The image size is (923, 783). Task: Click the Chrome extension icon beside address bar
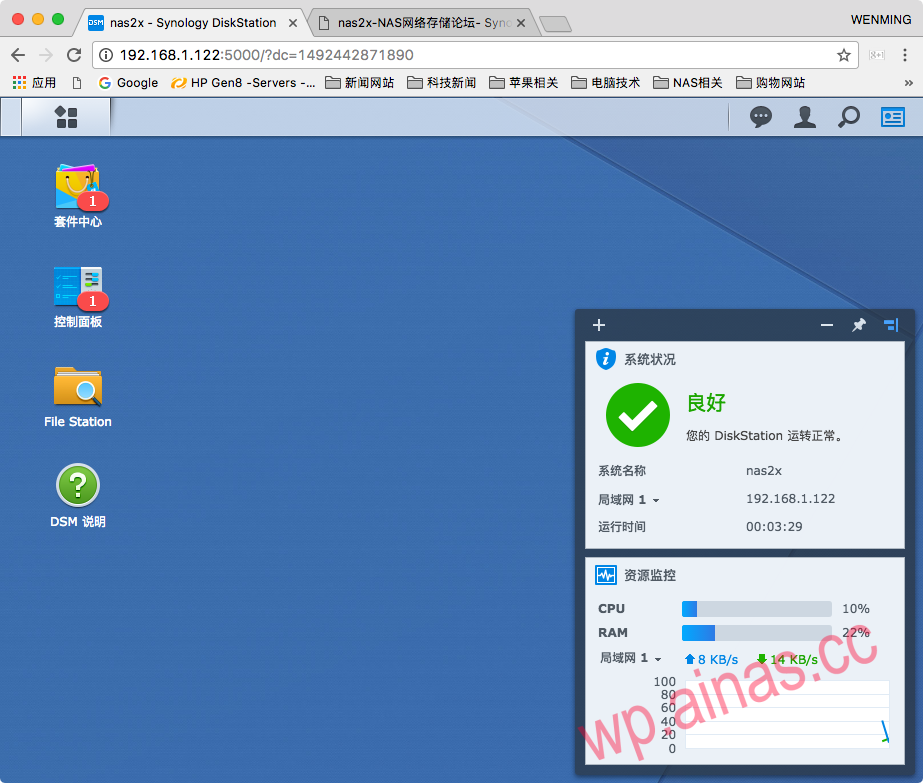coord(876,55)
